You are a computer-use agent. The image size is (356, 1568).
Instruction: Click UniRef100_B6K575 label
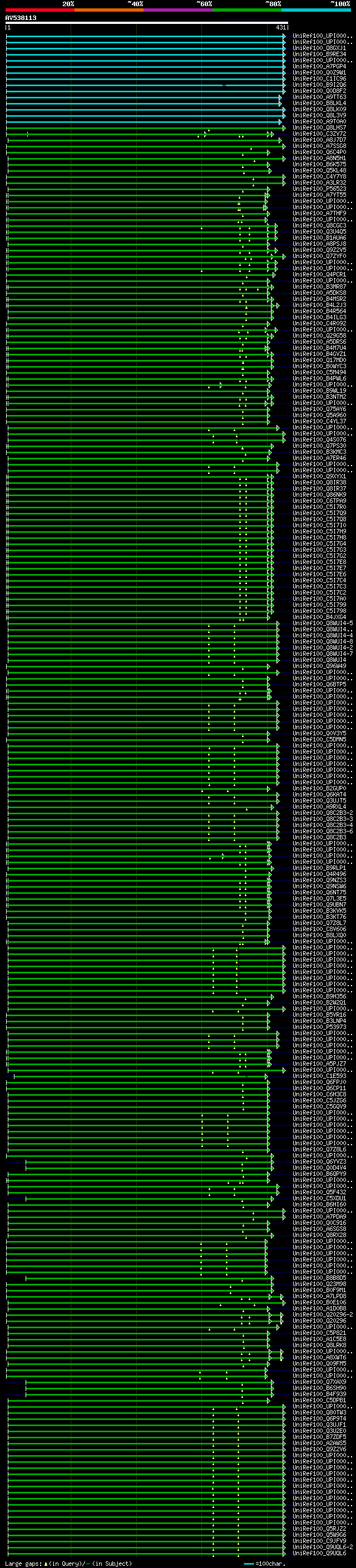click(x=319, y=164)
